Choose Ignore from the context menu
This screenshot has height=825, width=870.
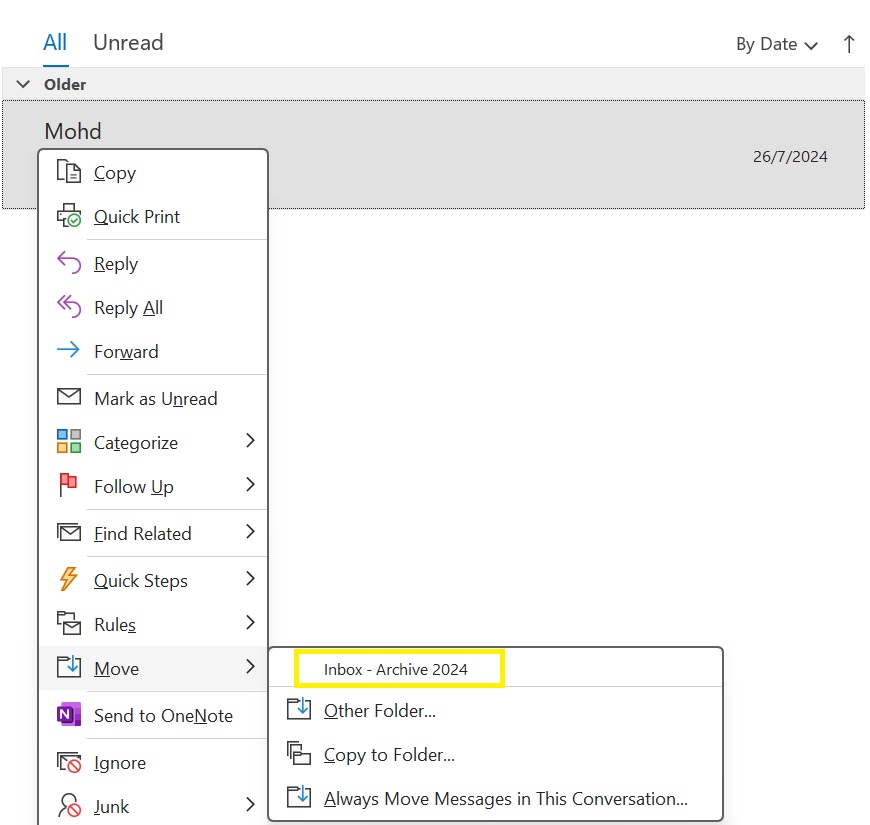coord(153,762)
